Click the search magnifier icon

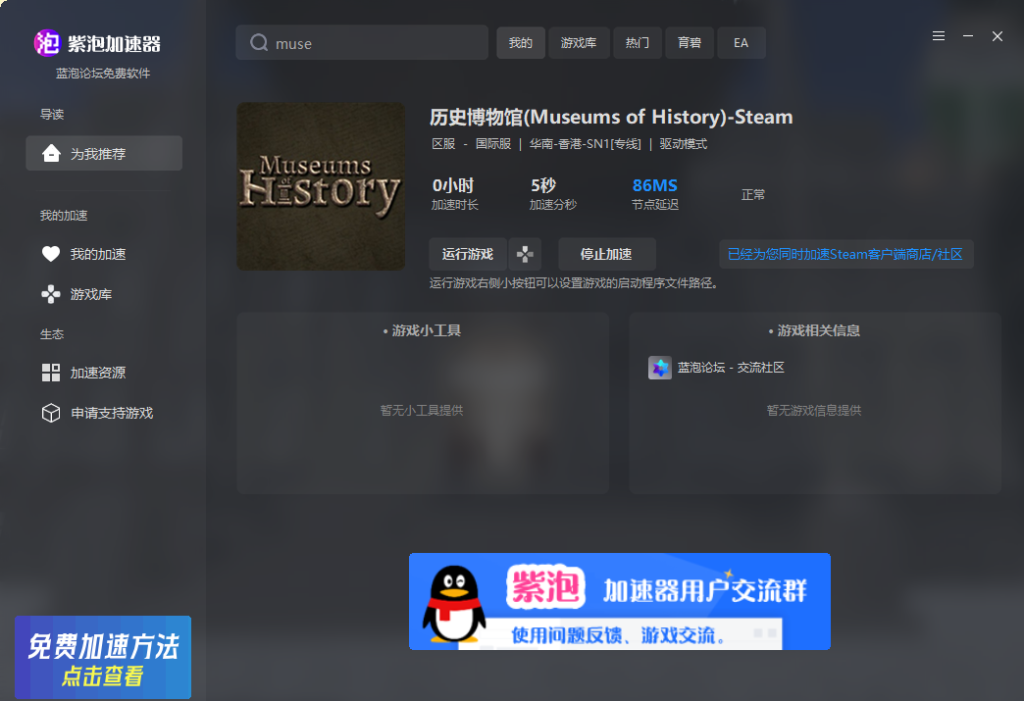click(259, 42)
